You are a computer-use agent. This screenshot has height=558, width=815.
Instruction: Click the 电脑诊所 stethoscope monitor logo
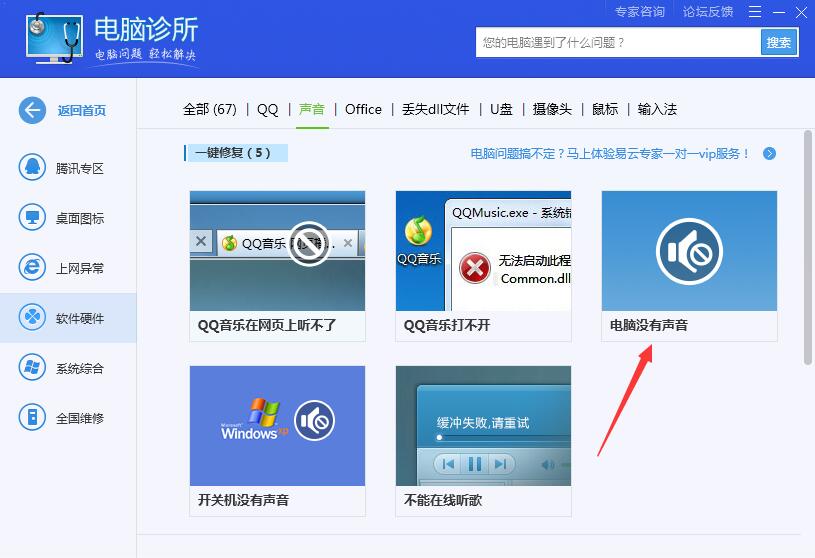[54, 38]
